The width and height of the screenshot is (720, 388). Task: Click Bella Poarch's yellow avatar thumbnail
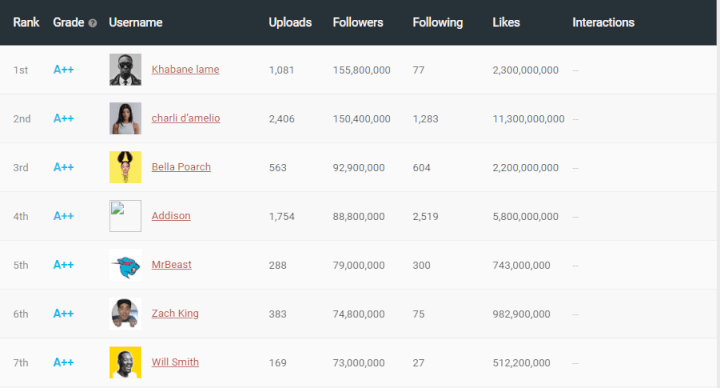click(125, 167)
